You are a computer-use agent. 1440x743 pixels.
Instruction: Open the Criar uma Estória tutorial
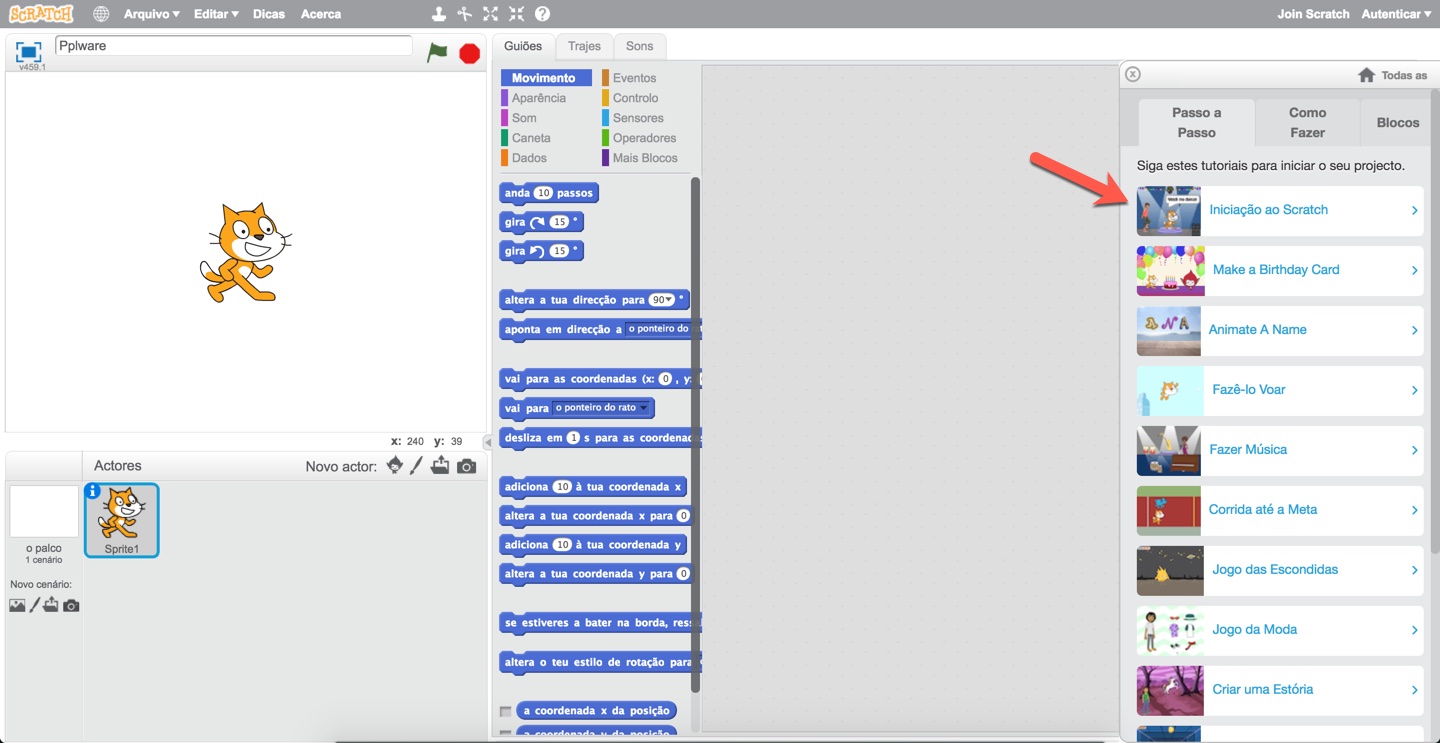(1280, 690)
